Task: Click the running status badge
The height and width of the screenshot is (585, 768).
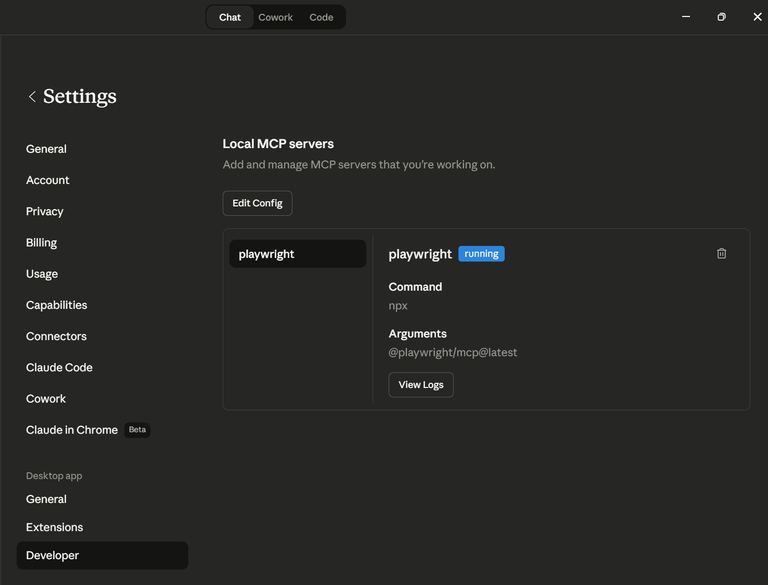Action: [481, 254]
